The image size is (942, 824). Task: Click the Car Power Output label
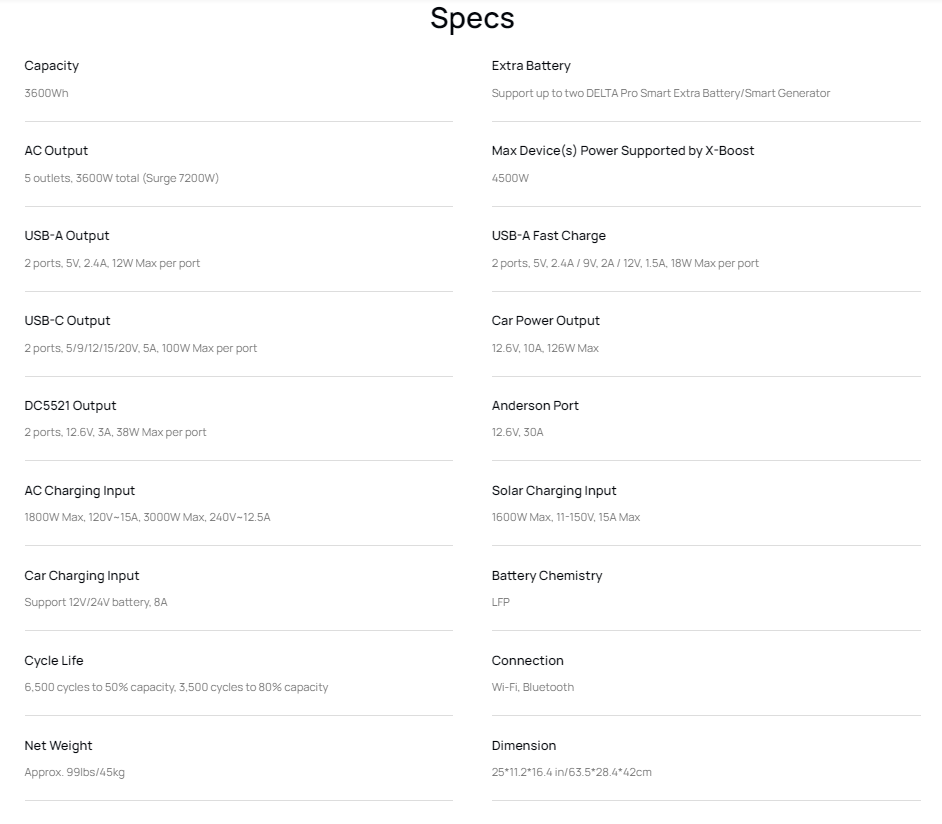click(545, 321)
